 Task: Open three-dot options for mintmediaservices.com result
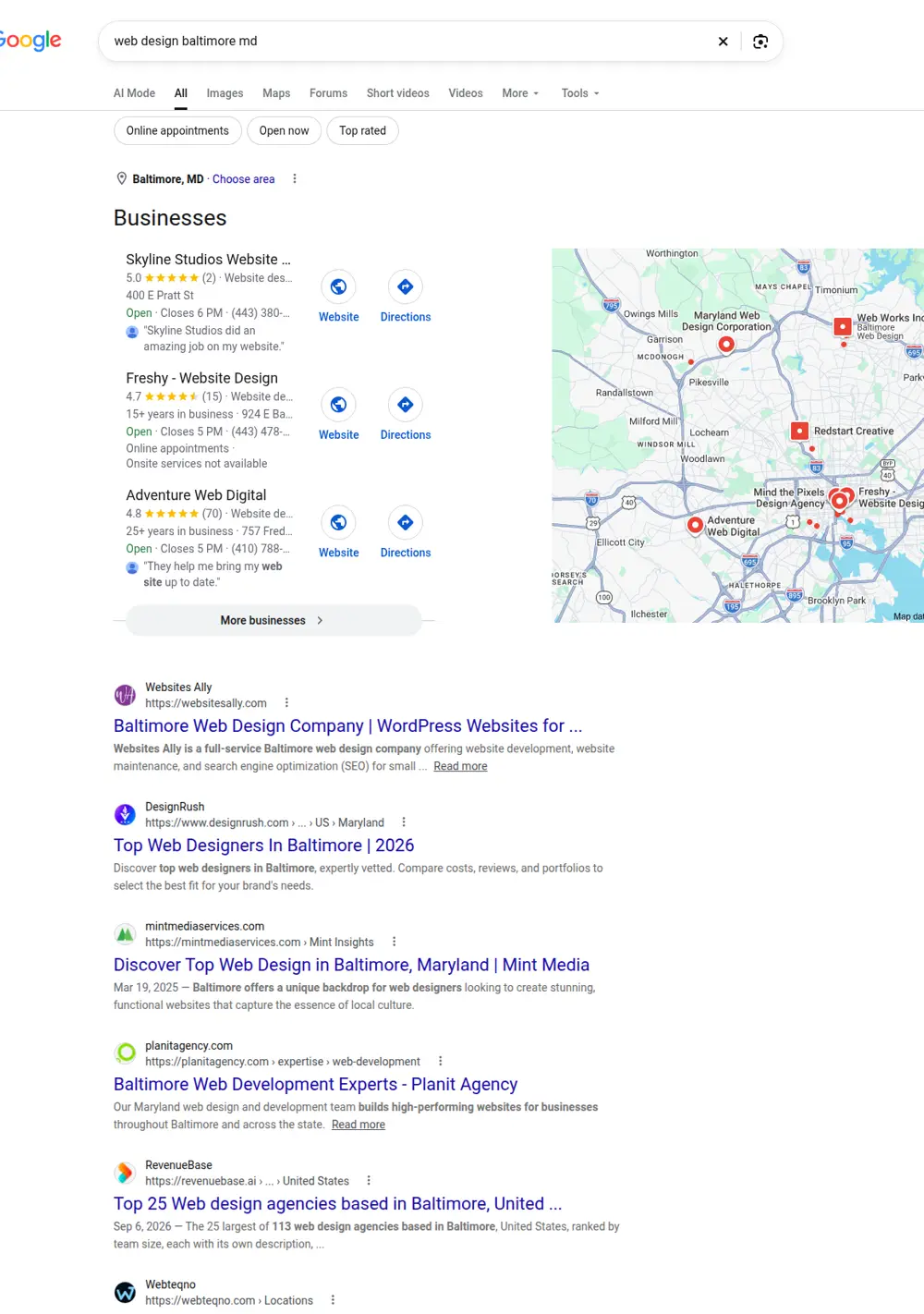coord(394,942)
